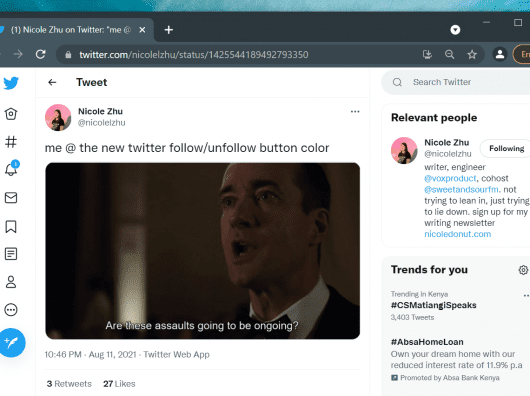The height and width of the screenshot is (396, 530).
Task: Click the Nicole Zhu name in tweet header
Action: point(100,111)
